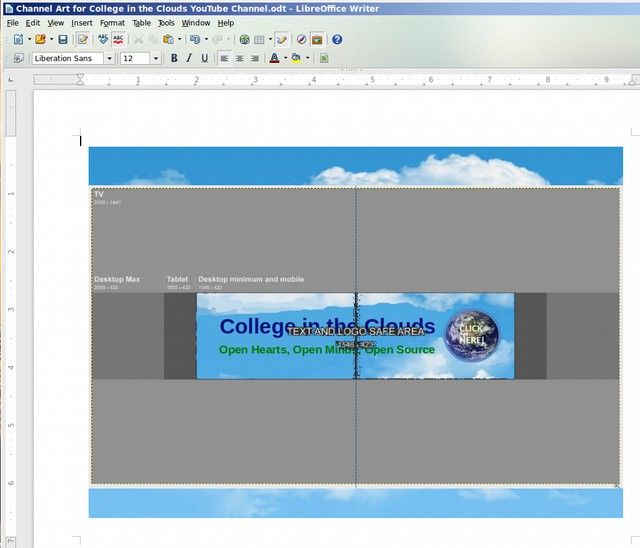This screenshot has height=548, width=640.
Task: Toggle Edit File mode icon
Action: point(83,40)
